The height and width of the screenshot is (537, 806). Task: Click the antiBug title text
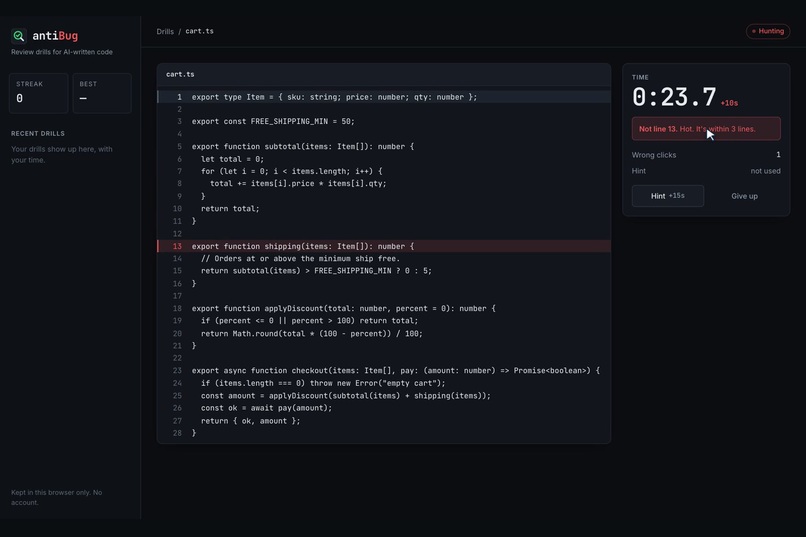tap(55, 35)
